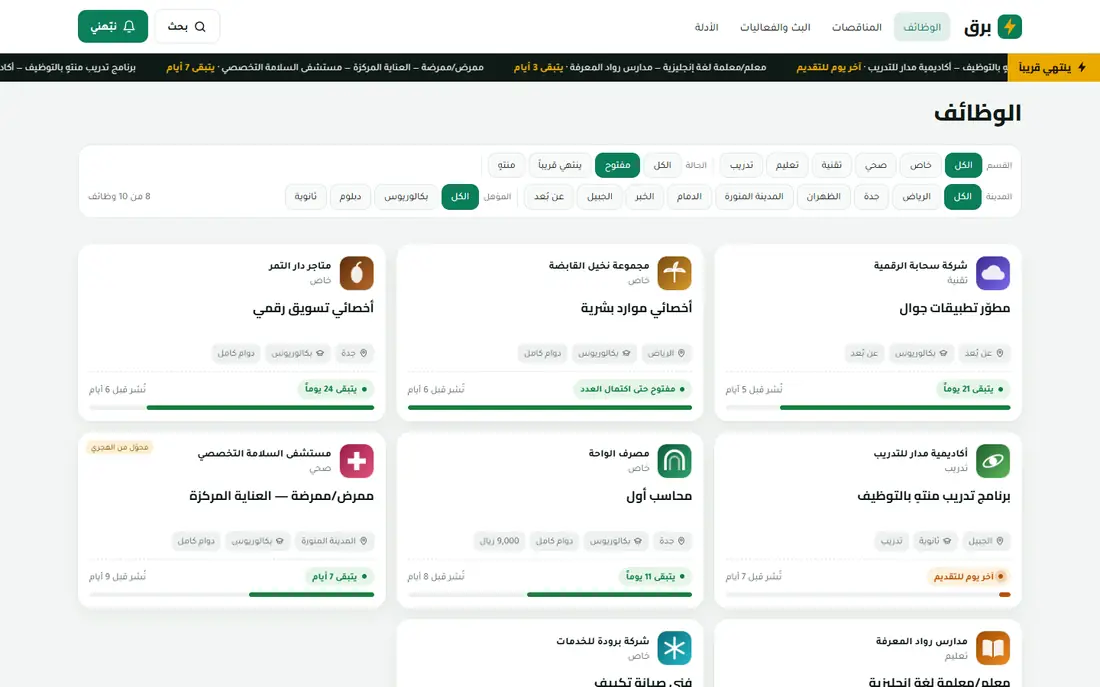Filter city by الظهران
Viewport: 1100px width, 687px height.
(x=824, y=196)
